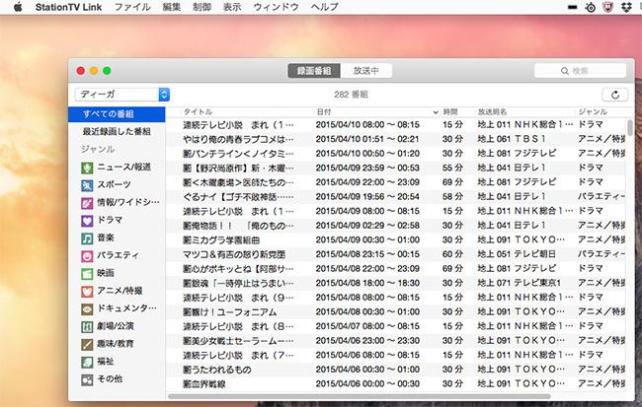Select the News/報道 genre icon

[x=87, y=167]
